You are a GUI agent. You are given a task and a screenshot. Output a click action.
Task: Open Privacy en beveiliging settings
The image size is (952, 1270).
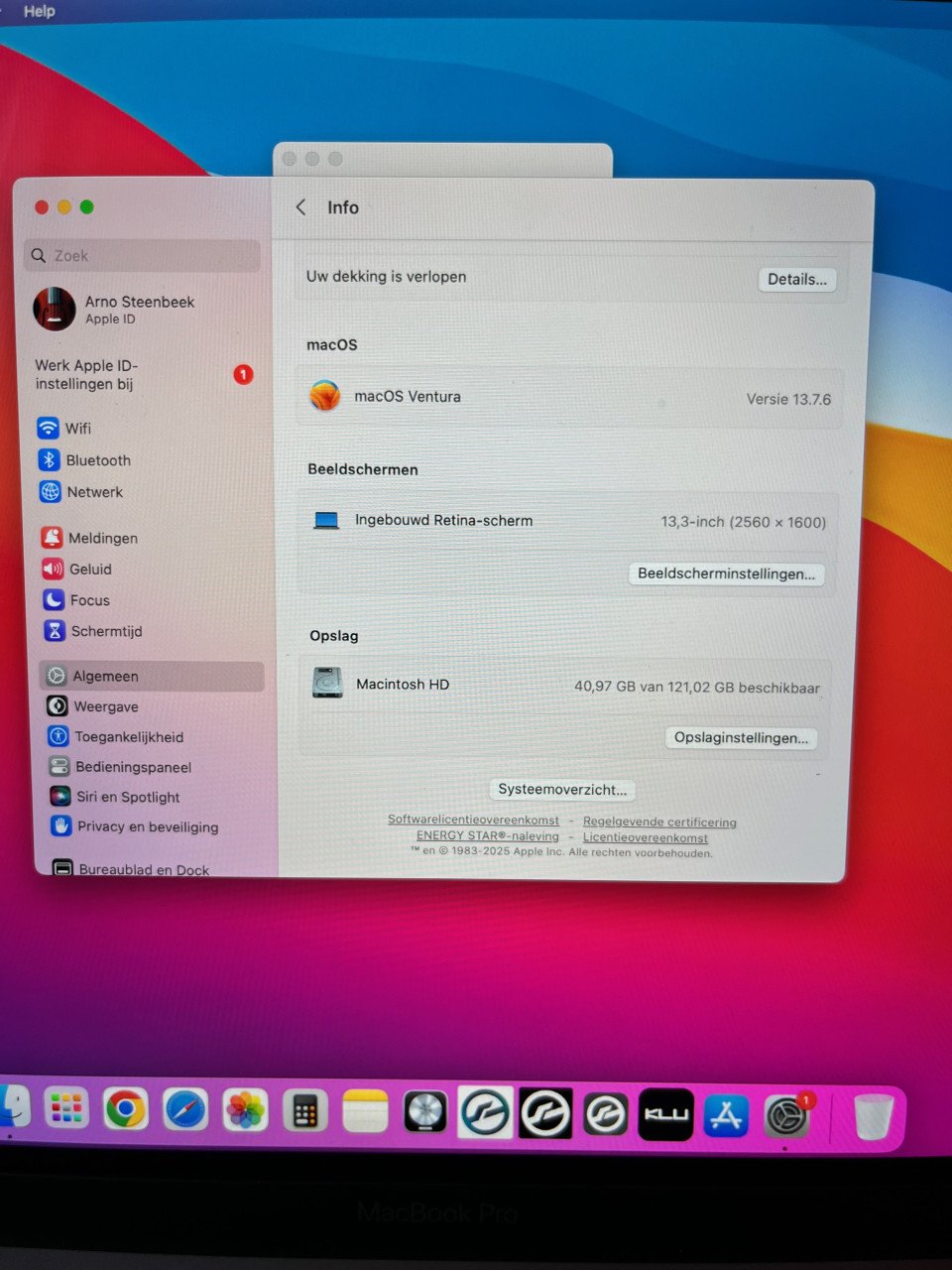pos(135,826)
